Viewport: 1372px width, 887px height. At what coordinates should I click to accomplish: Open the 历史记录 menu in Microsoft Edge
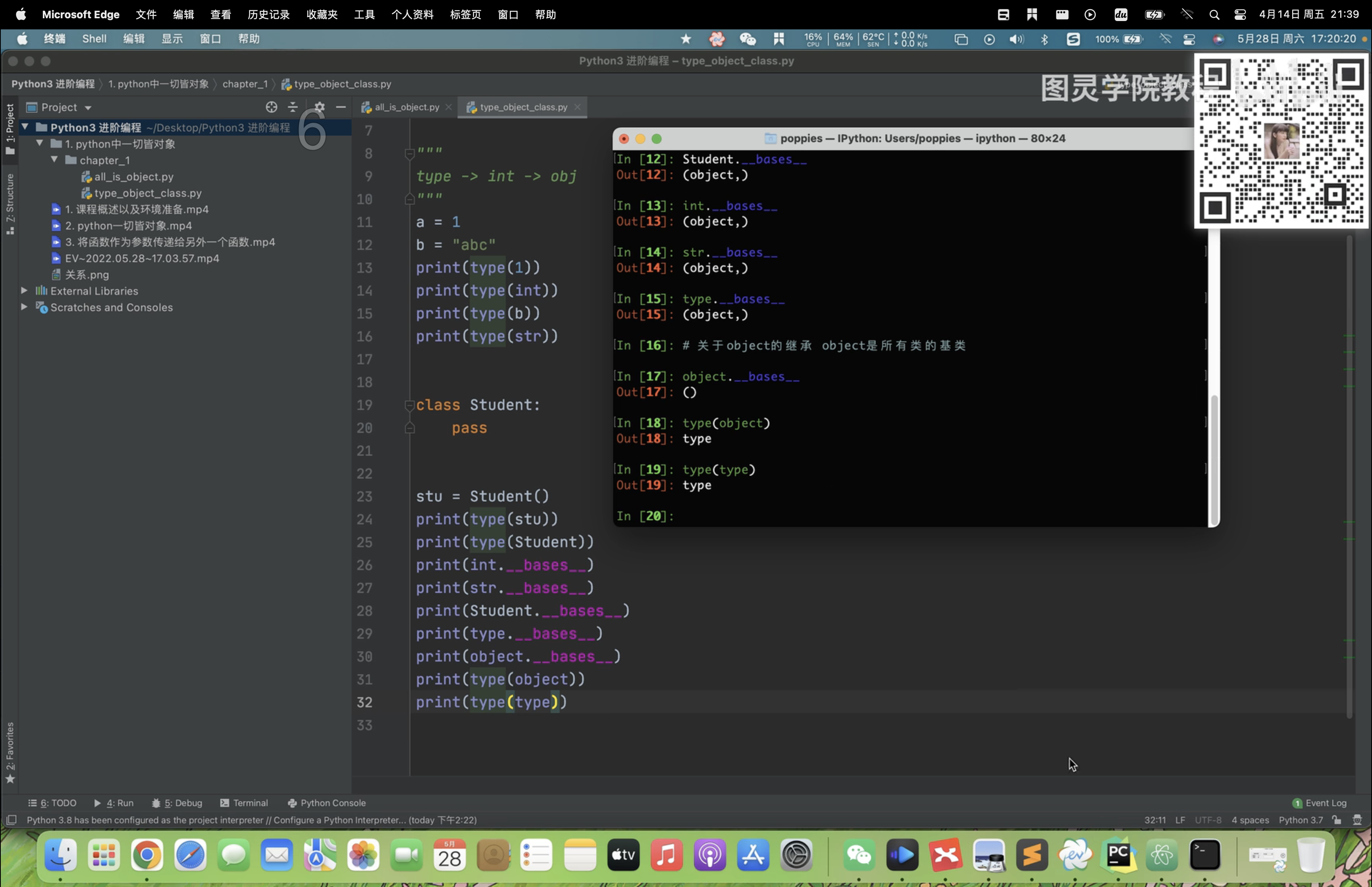[269, 14]
